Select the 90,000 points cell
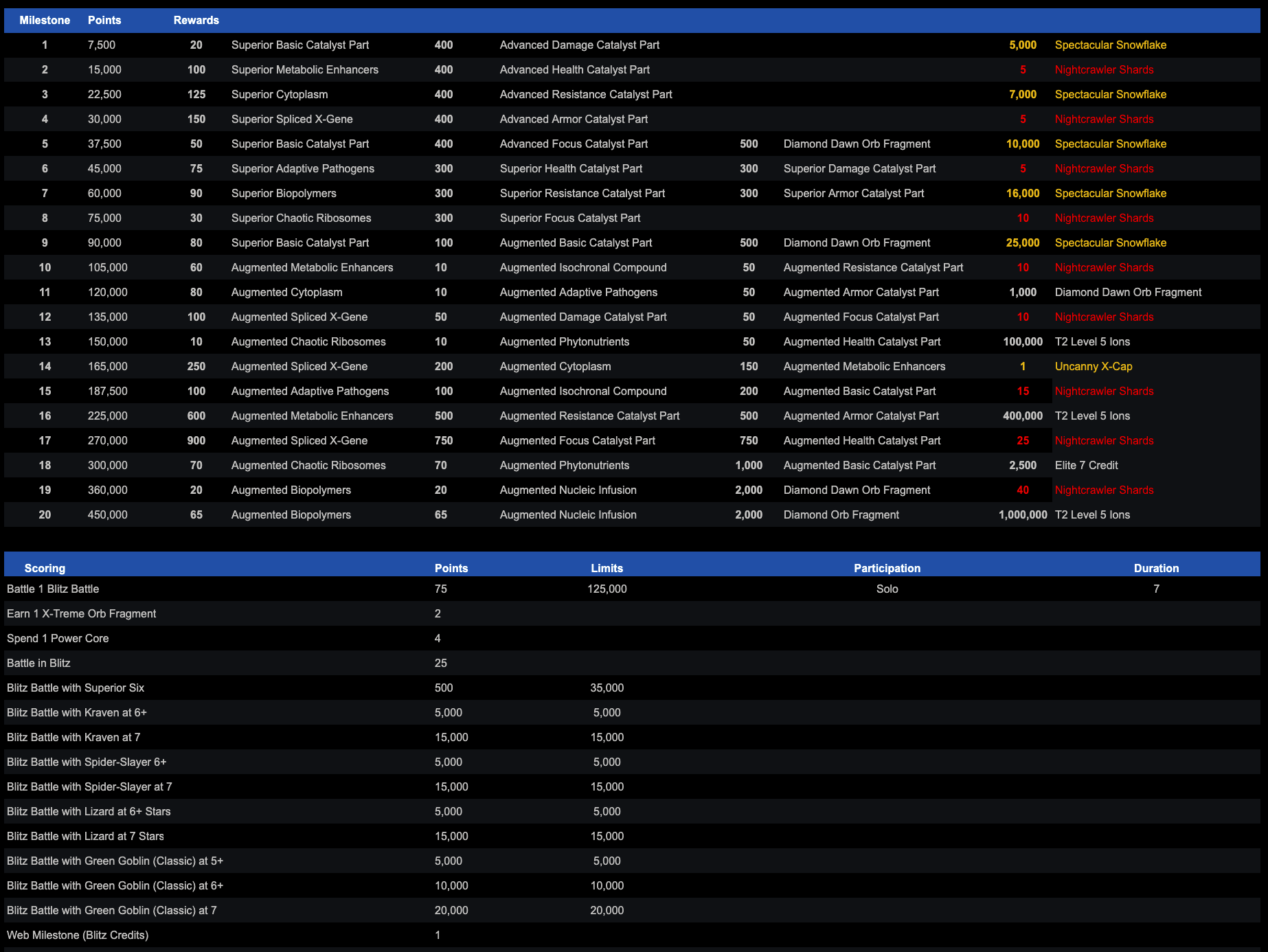This screenshot has width=1268, height=952. [104, 242]
